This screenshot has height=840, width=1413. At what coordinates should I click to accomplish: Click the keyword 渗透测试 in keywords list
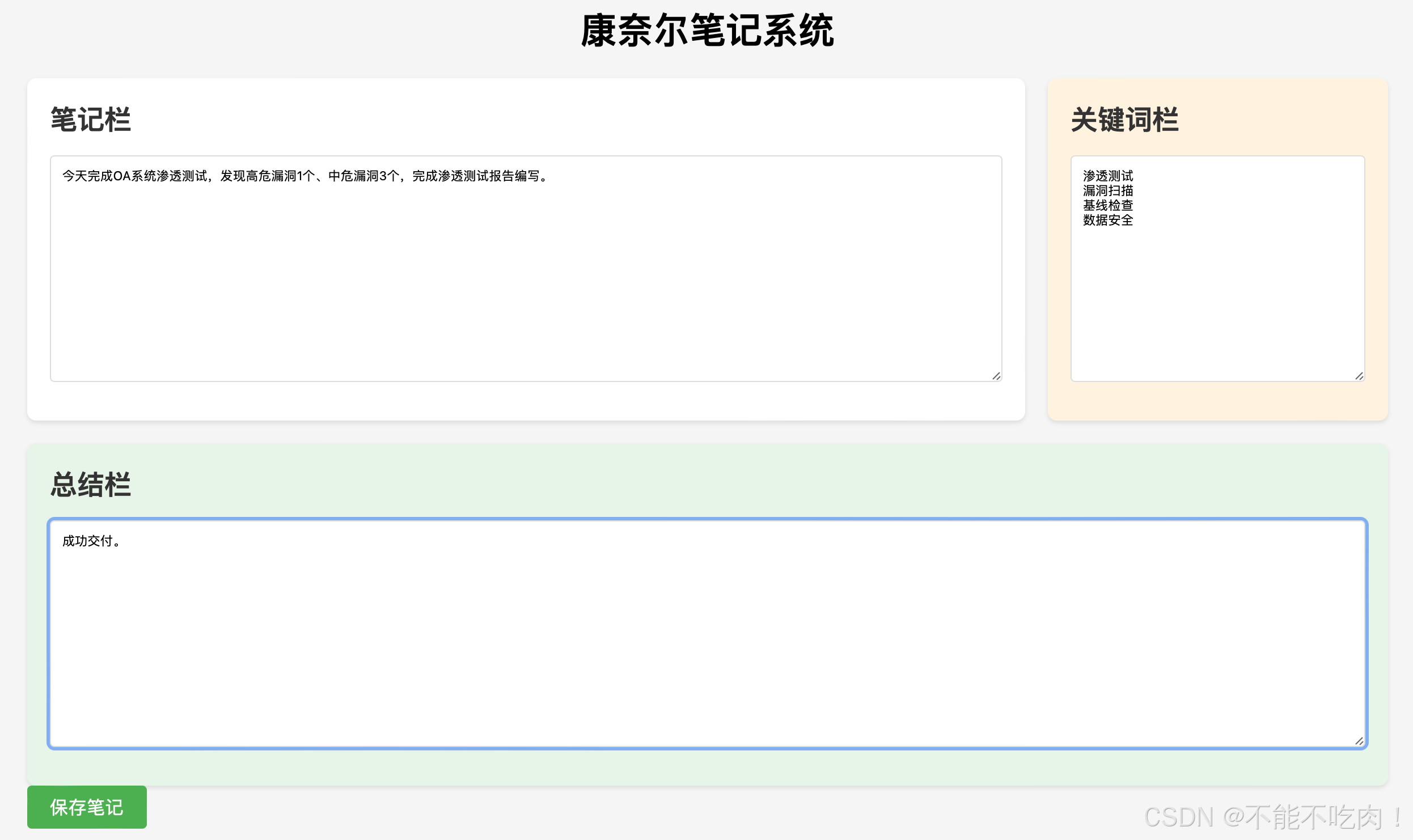point(1107,176)
